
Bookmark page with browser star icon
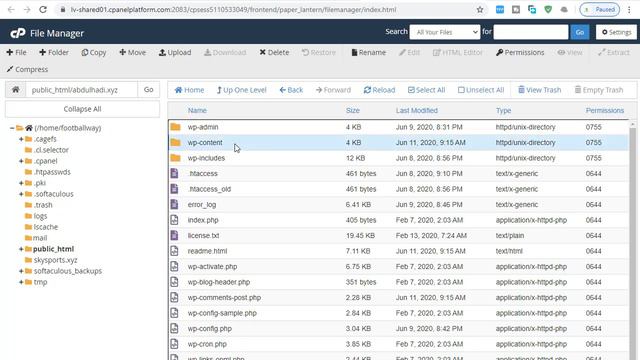click(480, 9)
